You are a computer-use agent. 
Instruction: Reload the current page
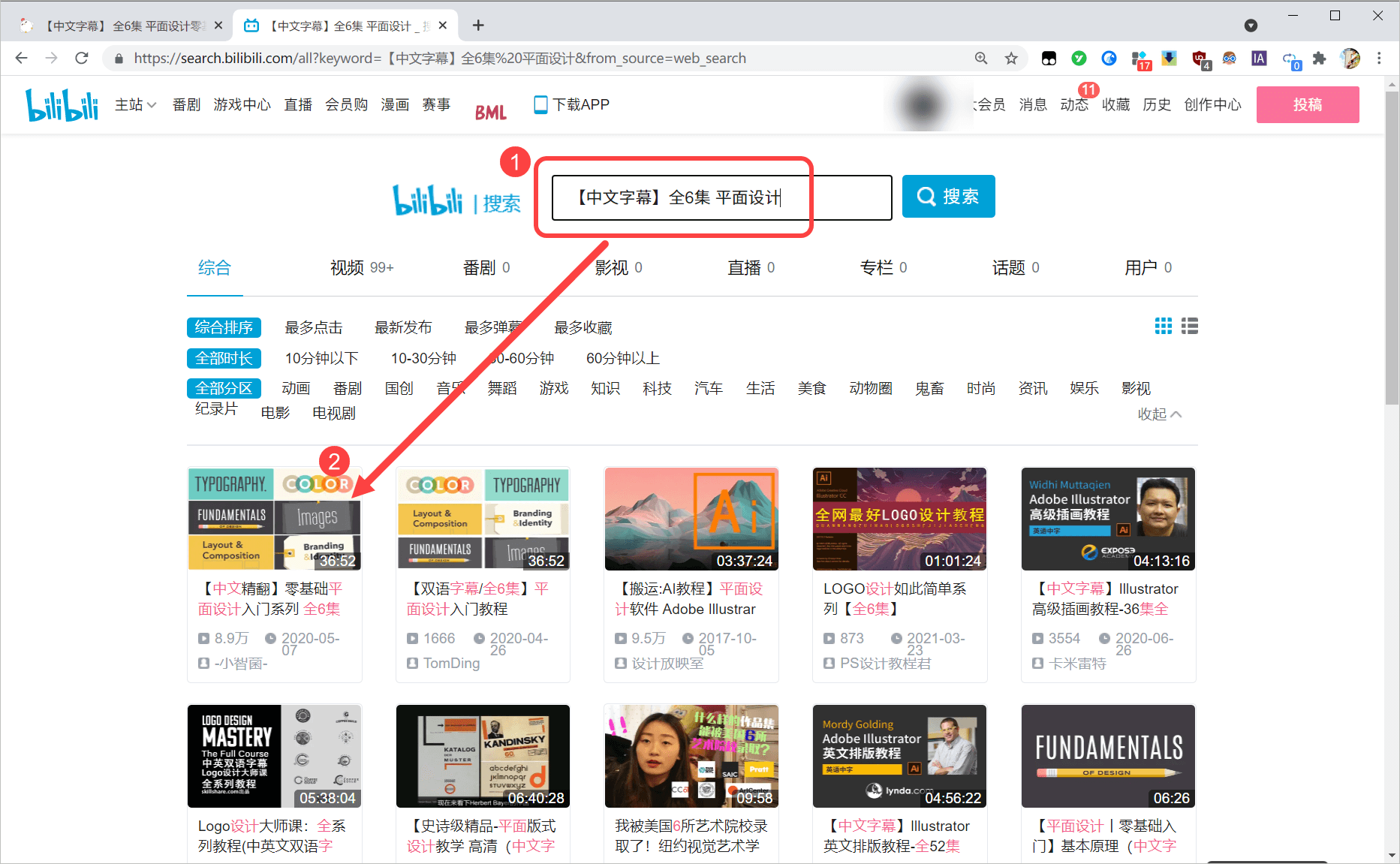click(x=82, y=58)
